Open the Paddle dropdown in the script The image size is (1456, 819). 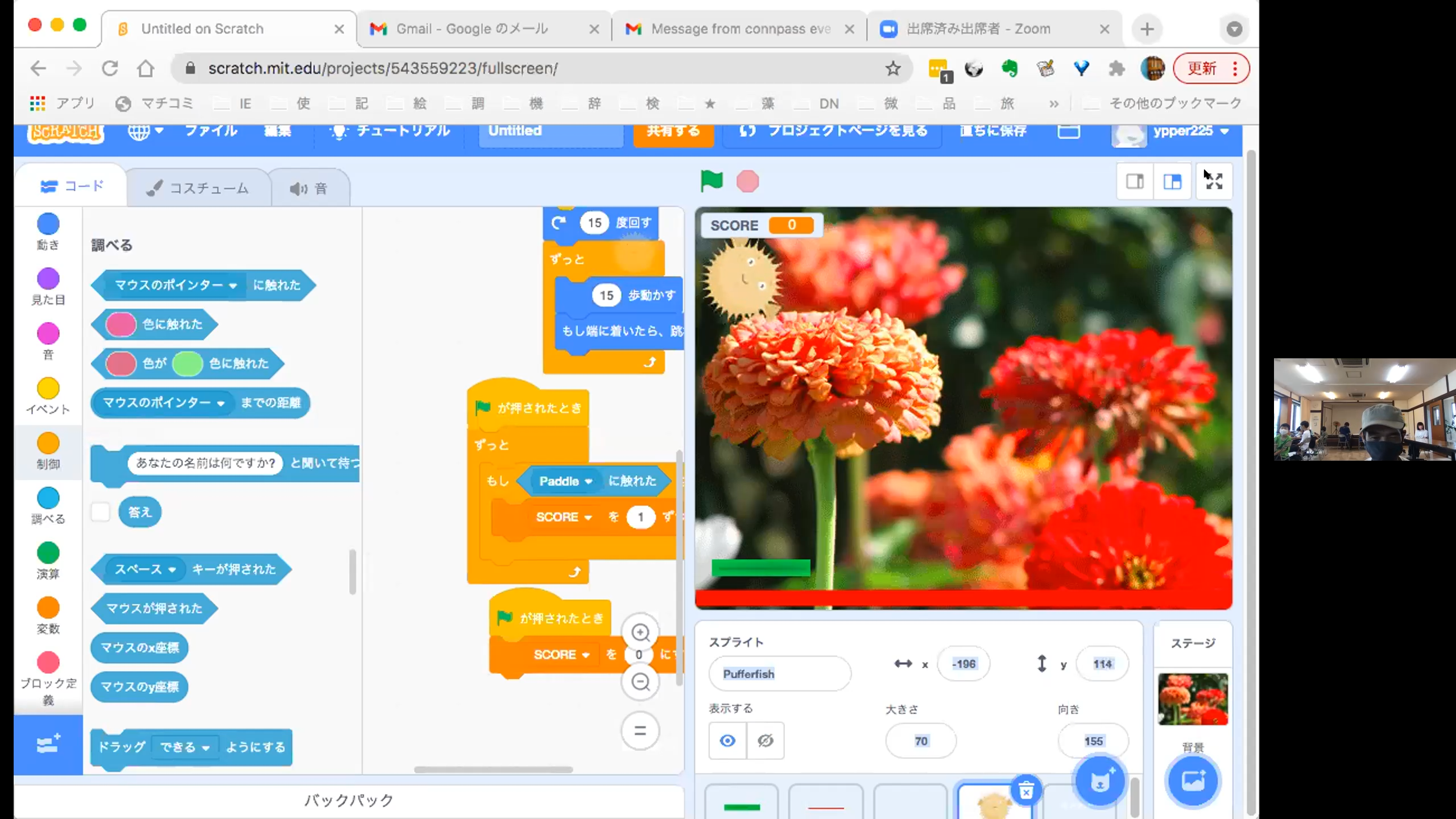pyautogui.click(x=565, y=481)
